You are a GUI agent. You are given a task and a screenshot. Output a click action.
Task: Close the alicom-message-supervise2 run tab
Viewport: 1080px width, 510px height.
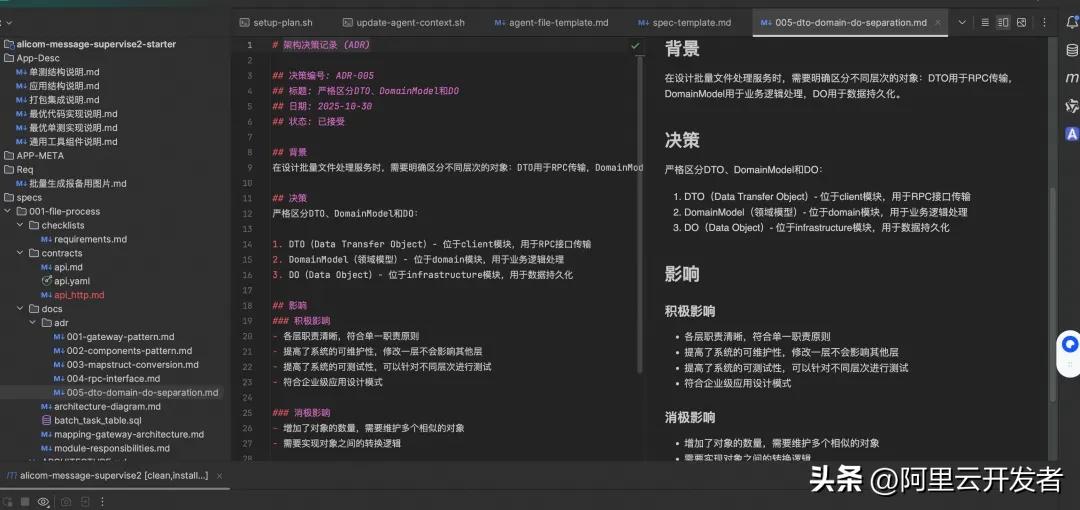[x=220, y=476]
